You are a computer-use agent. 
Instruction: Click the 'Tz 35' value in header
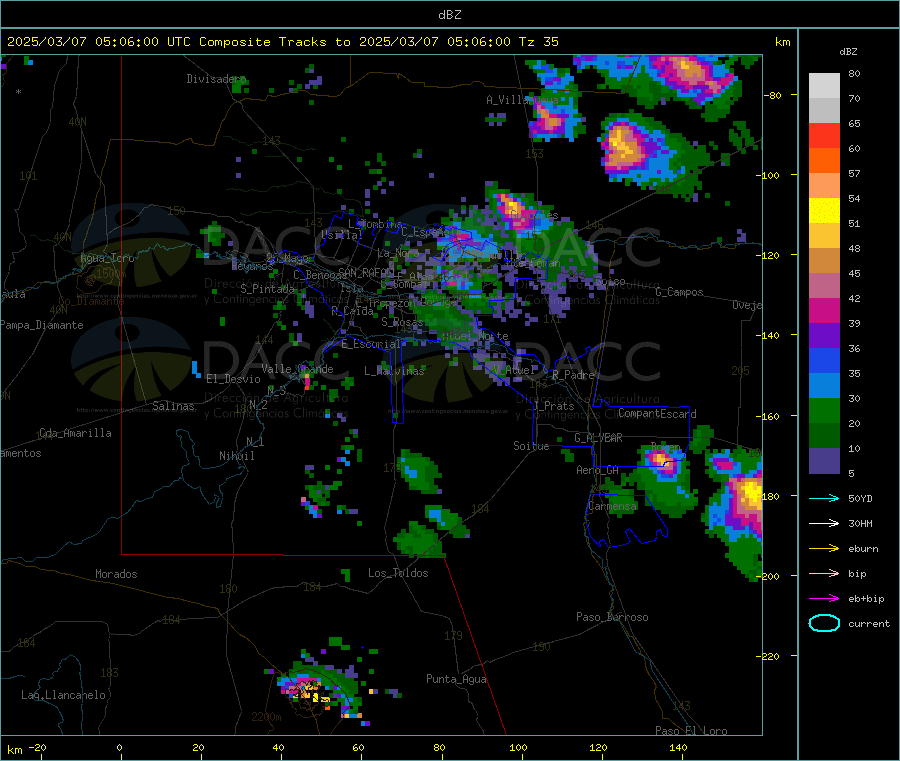[538, 42]
